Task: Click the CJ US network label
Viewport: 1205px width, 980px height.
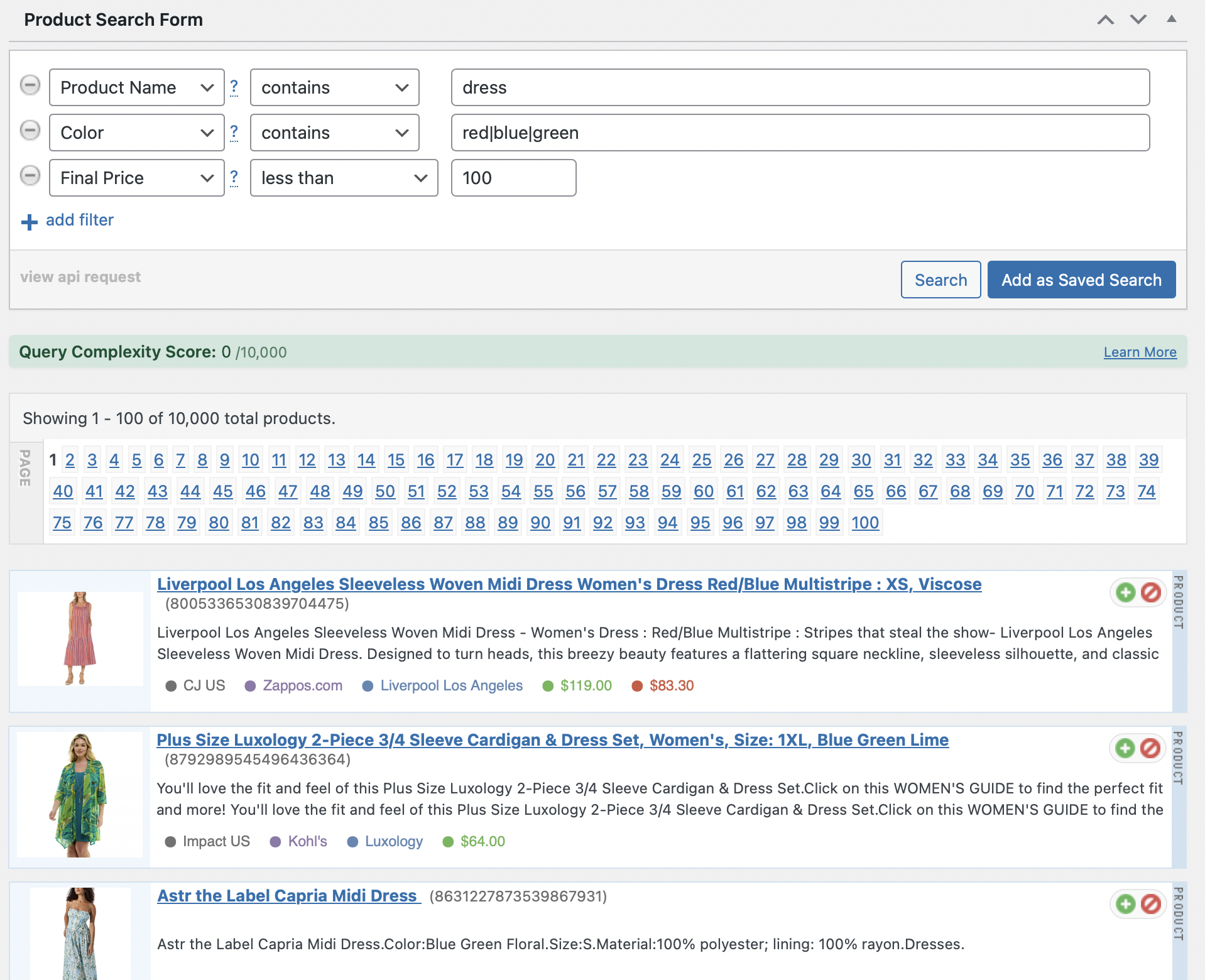Action: pyautogui.click(x=204, y=685)
